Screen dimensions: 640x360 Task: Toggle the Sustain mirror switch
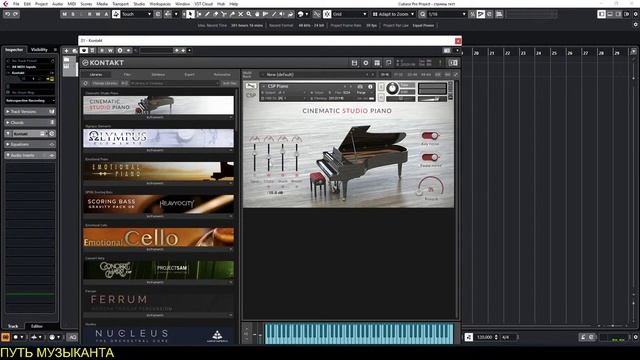pyautogui.click(x=429, y=157)
